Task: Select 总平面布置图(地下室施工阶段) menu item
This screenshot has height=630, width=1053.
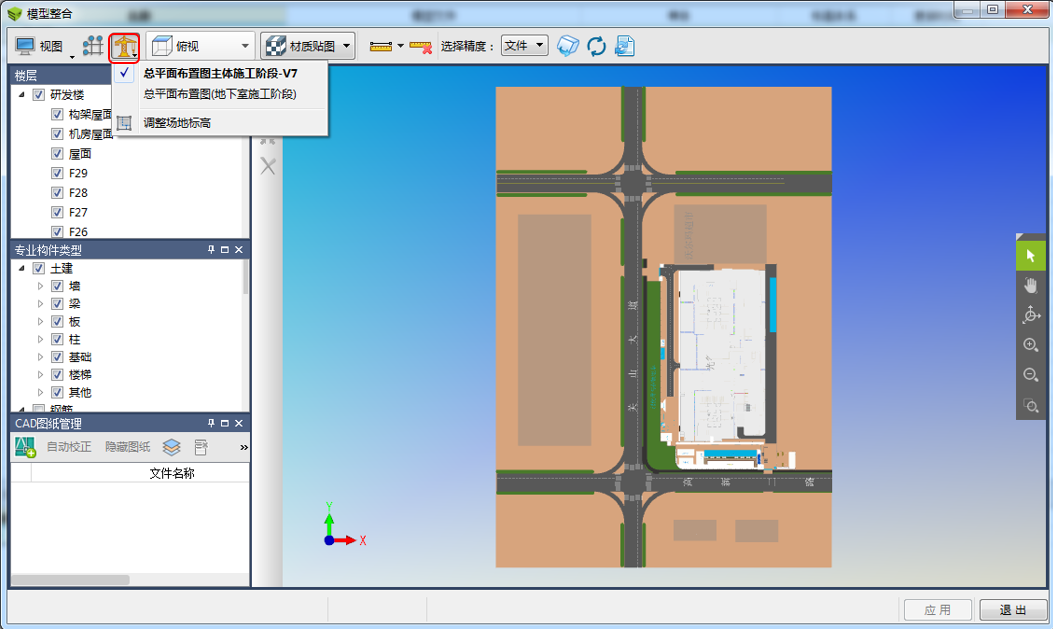Action: tap(220, 94)
